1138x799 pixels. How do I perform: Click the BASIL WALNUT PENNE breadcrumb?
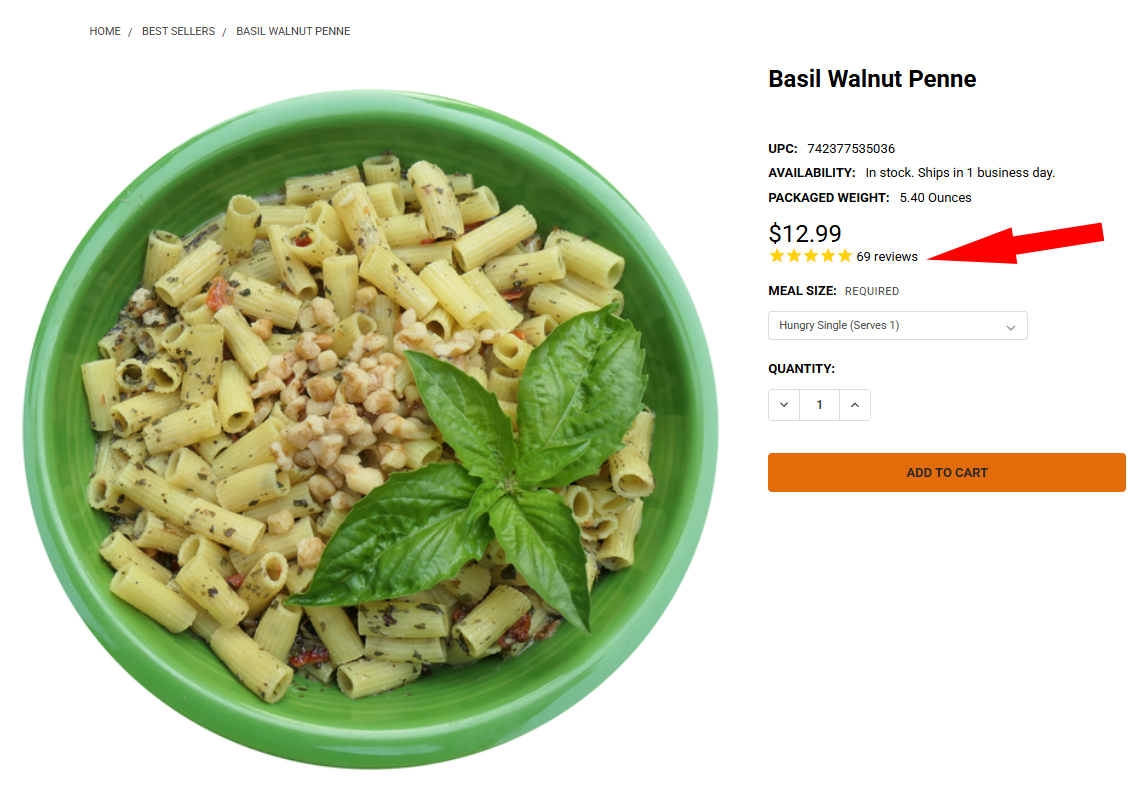point(293,31)
